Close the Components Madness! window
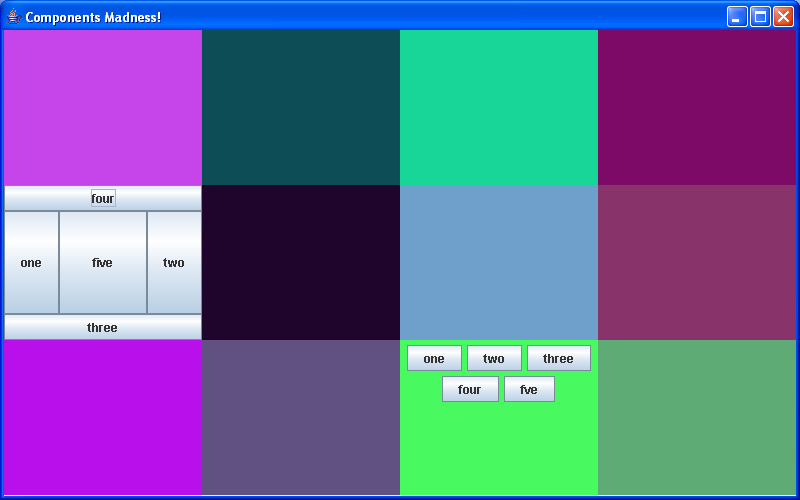 click(x=783, y=17)
